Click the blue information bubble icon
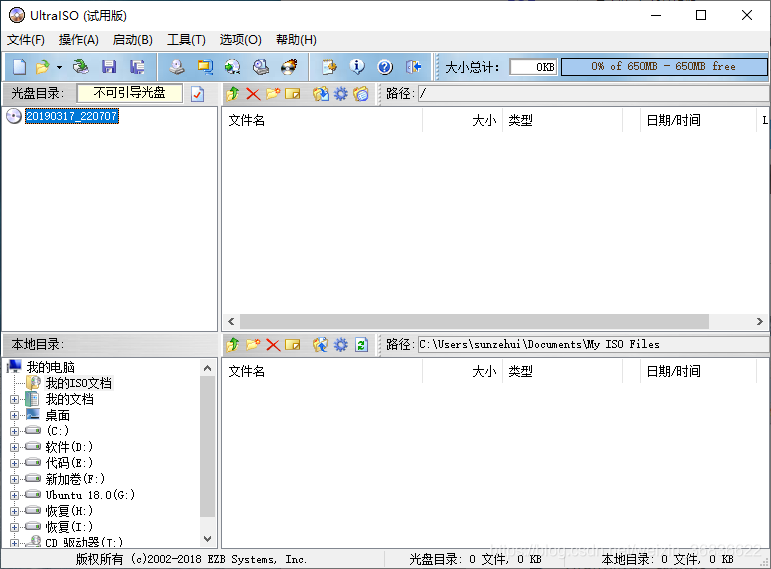The width and height of the screenshot is (771, 569). [357, 67]
